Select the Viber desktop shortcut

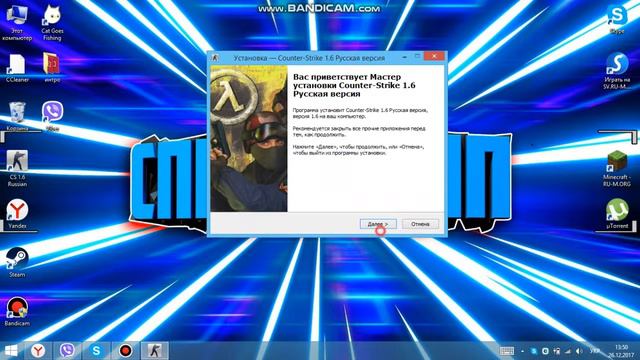point(52,116)
